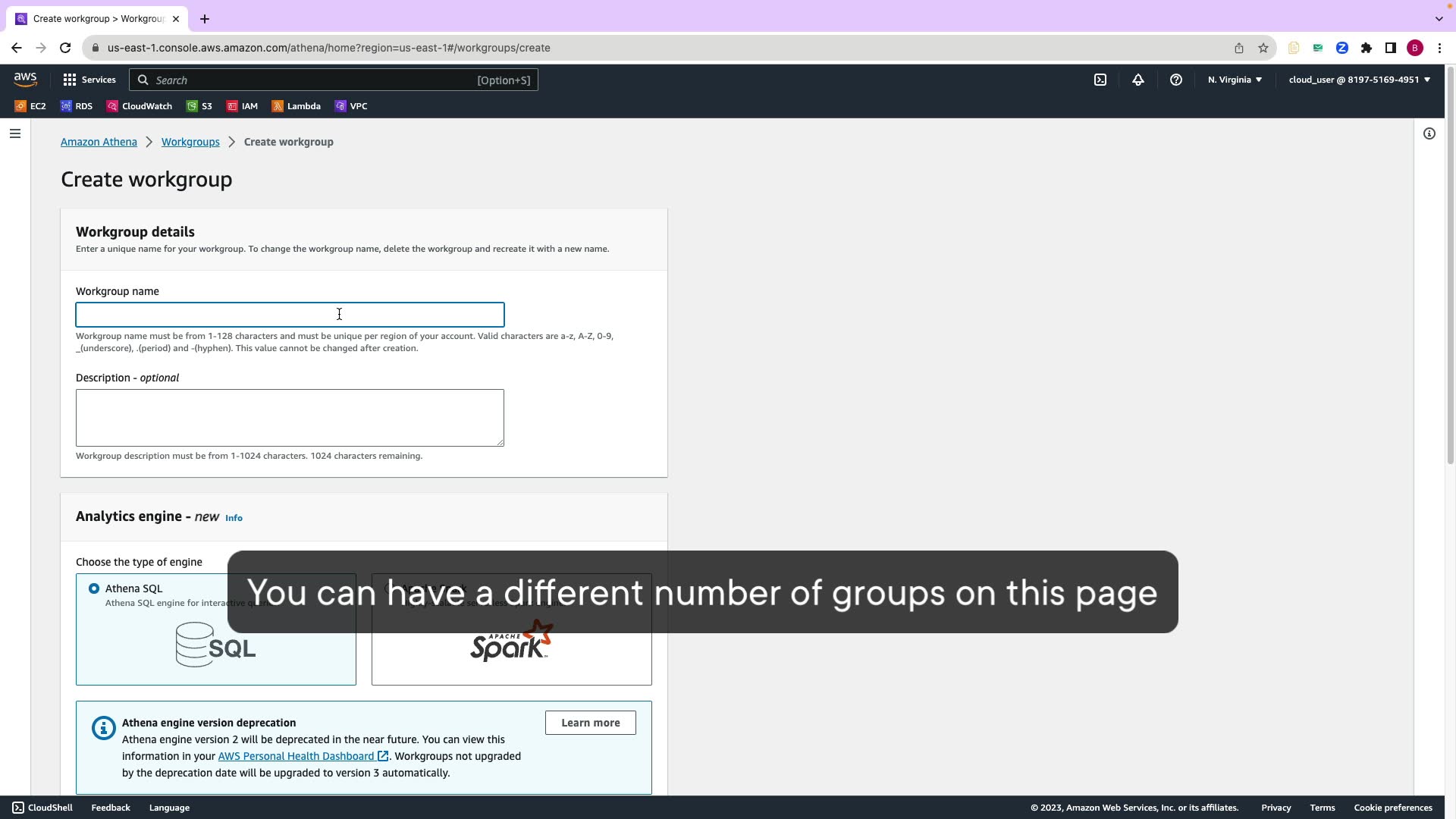Viewport: 1456px width, 819px height.
Task: Open the AWS Personal Health Dashboard link
Action: click(x=296, y=756)
